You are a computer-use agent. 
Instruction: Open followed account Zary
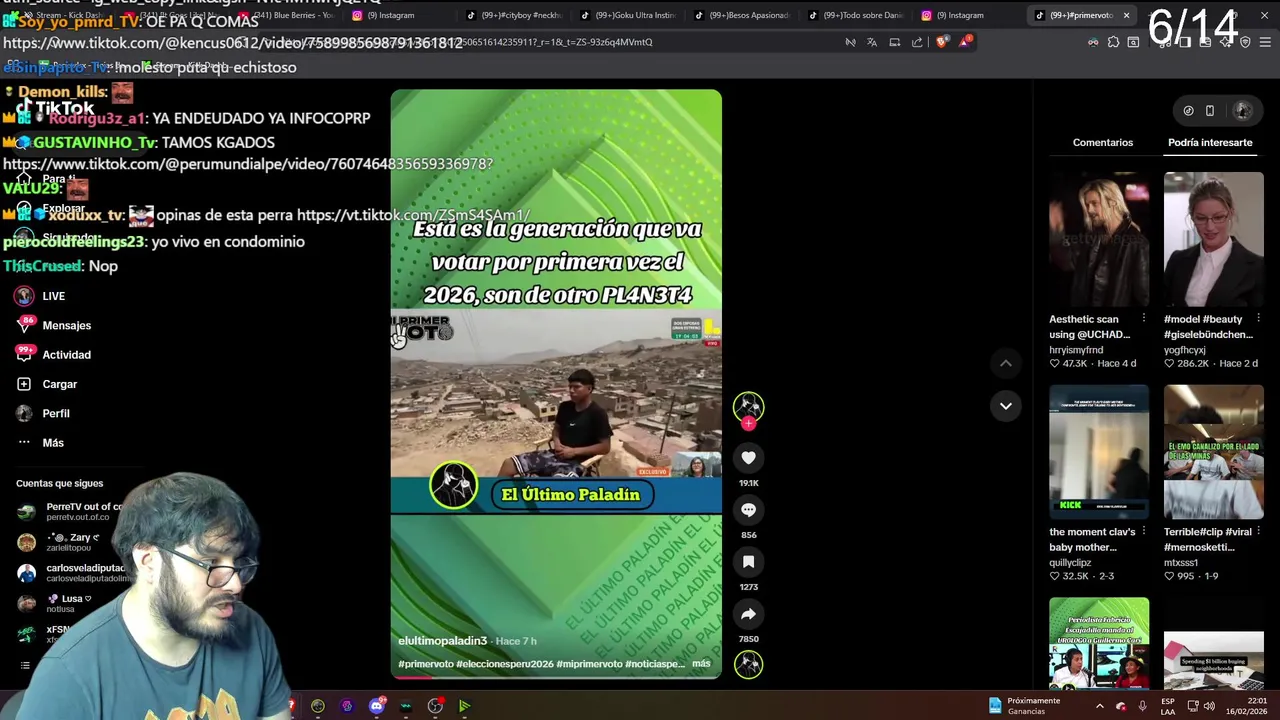click(x=60, y=542)
